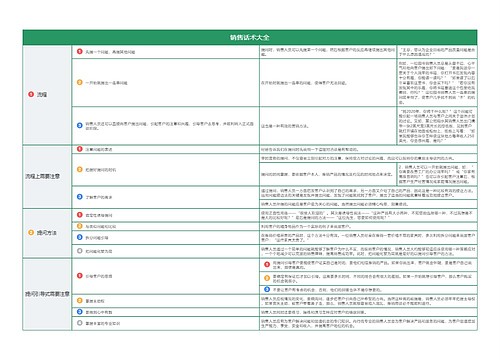This screenshot has width=500, height=360.
Task: Select the blue priority-3 icon in the 流程 section
Action: [x=80, y=125]
